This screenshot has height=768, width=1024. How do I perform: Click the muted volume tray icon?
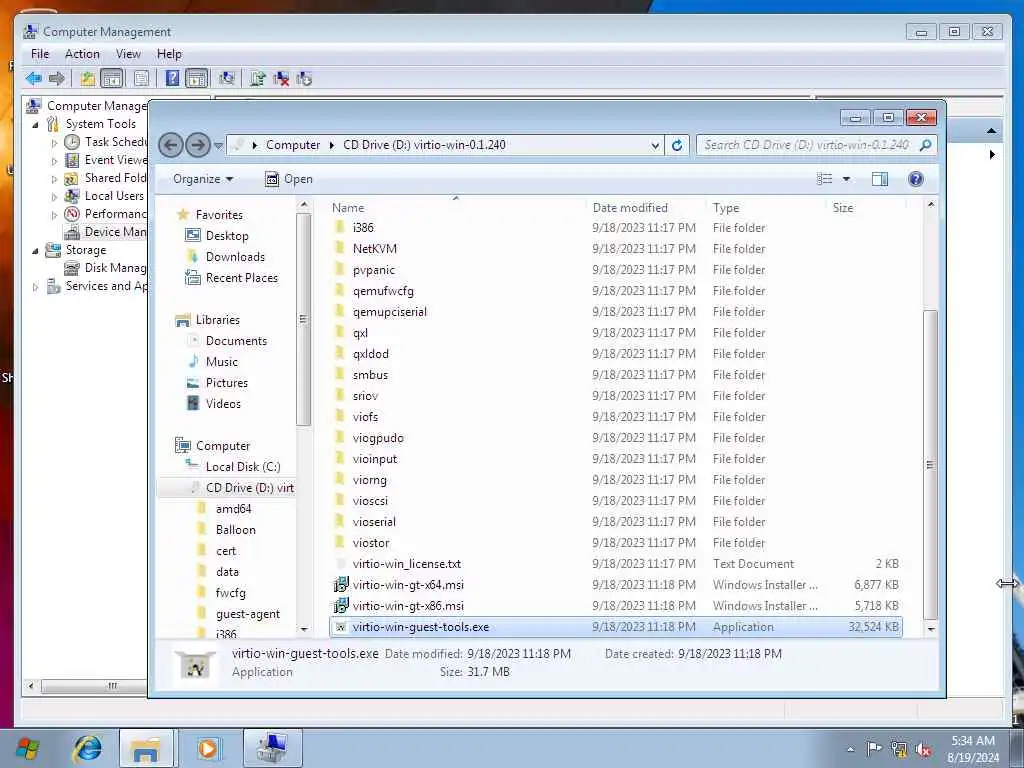tap(923, 749)
